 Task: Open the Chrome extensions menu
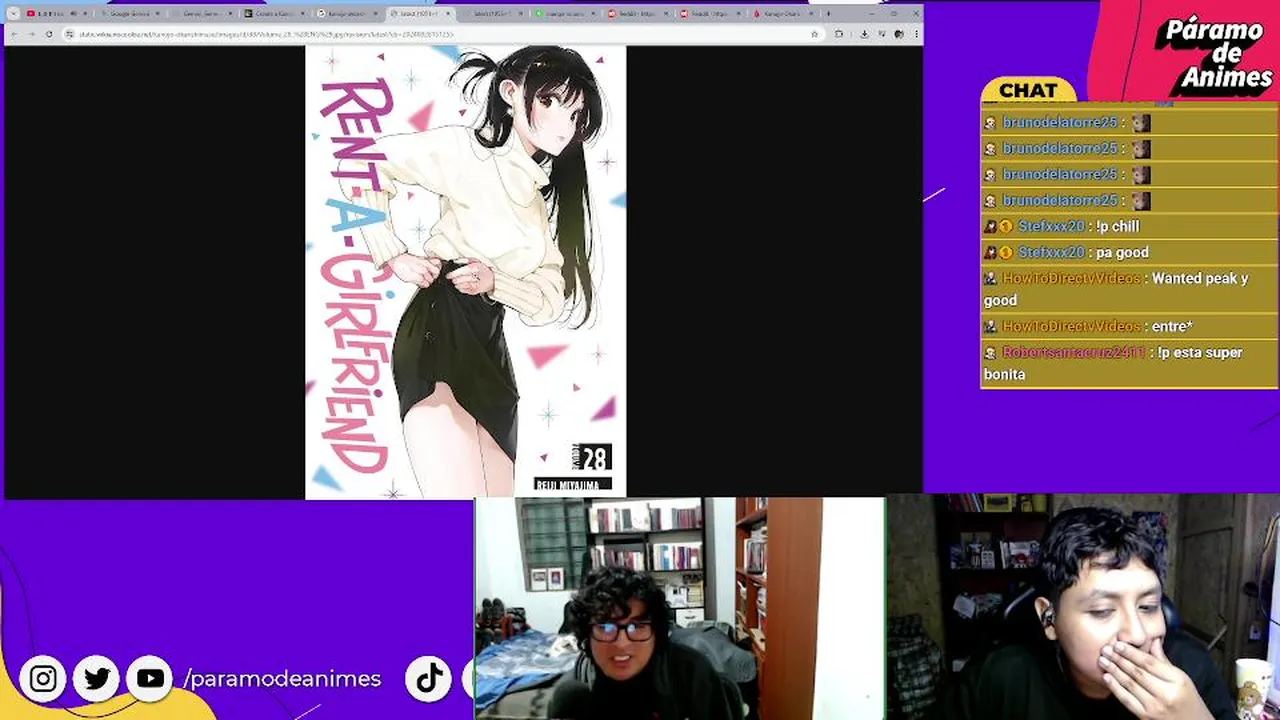coord(839,34)
